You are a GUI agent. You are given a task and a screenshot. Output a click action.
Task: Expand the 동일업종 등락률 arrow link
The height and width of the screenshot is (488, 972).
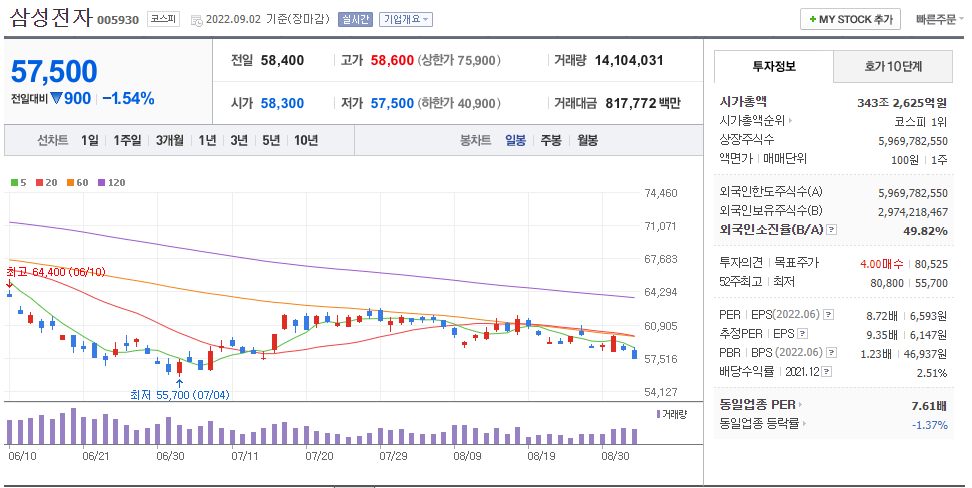(x=805, y=424)
